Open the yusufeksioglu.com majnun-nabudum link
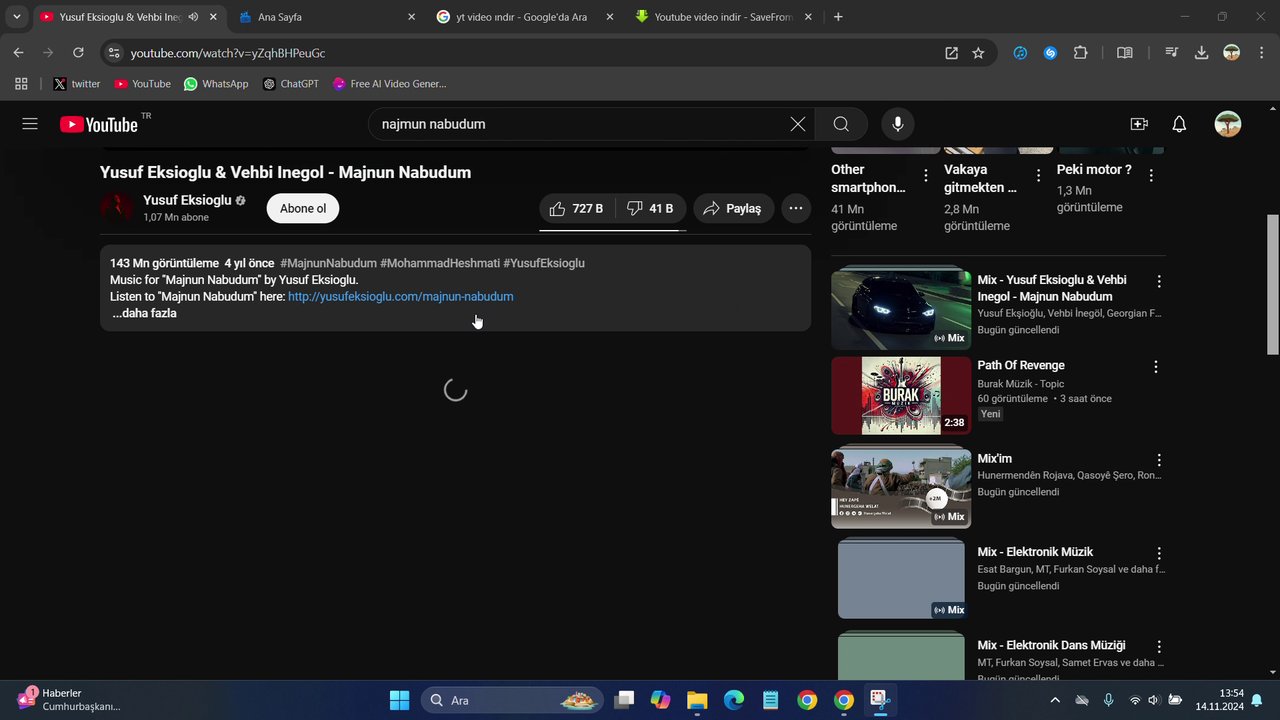 (400, 297)
